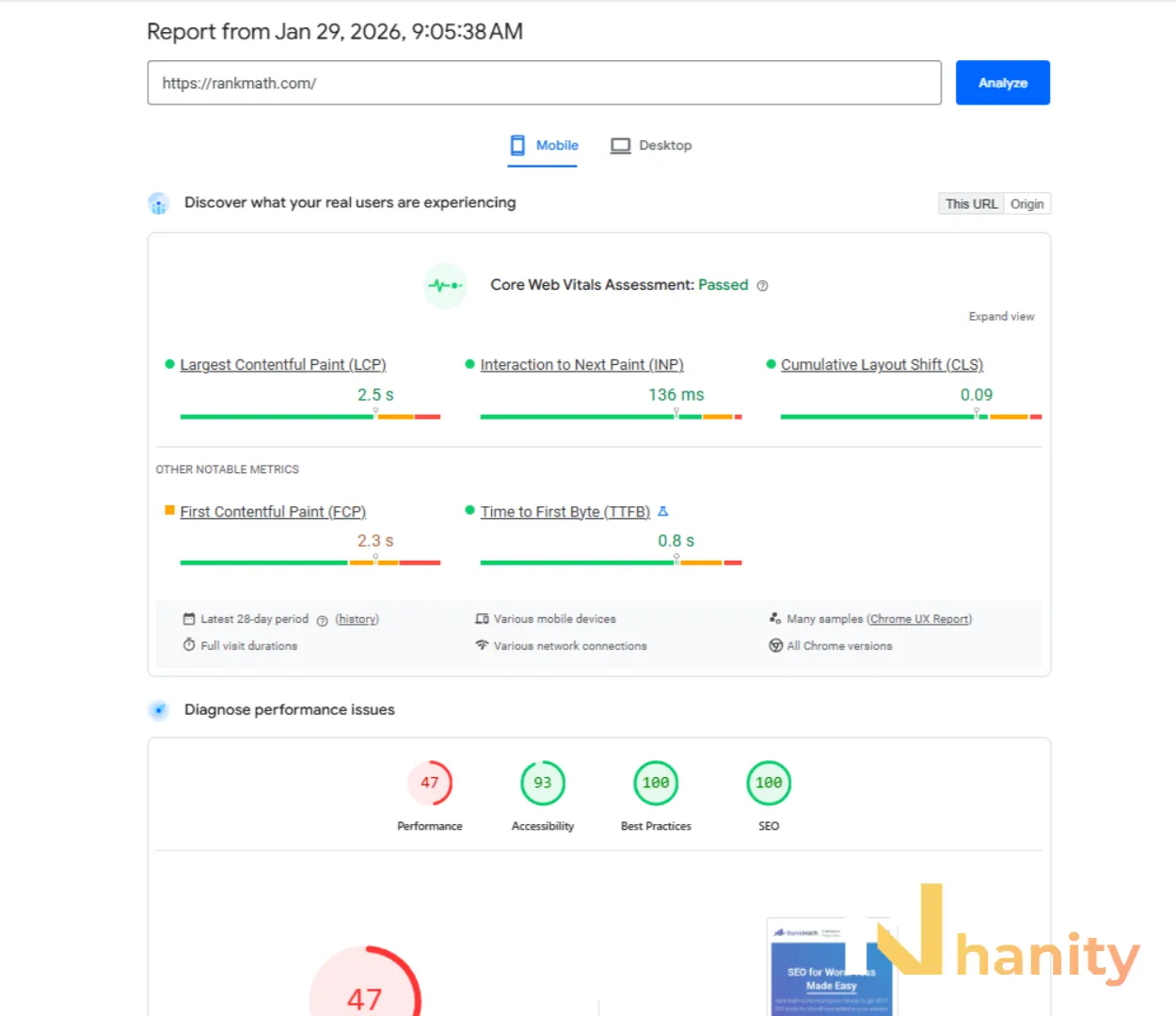
Task: Click the real users experience icon
Action: coord(158,203)
